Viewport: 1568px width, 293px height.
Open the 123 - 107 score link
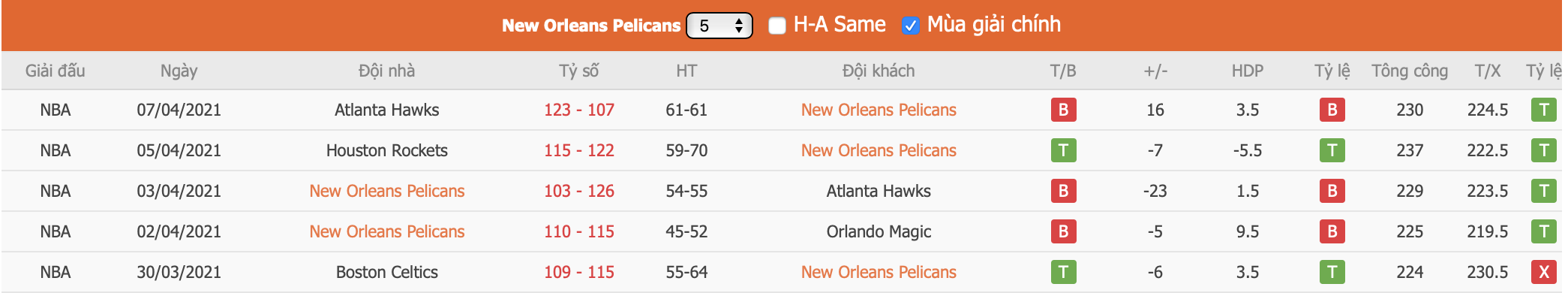click(578, 110)
